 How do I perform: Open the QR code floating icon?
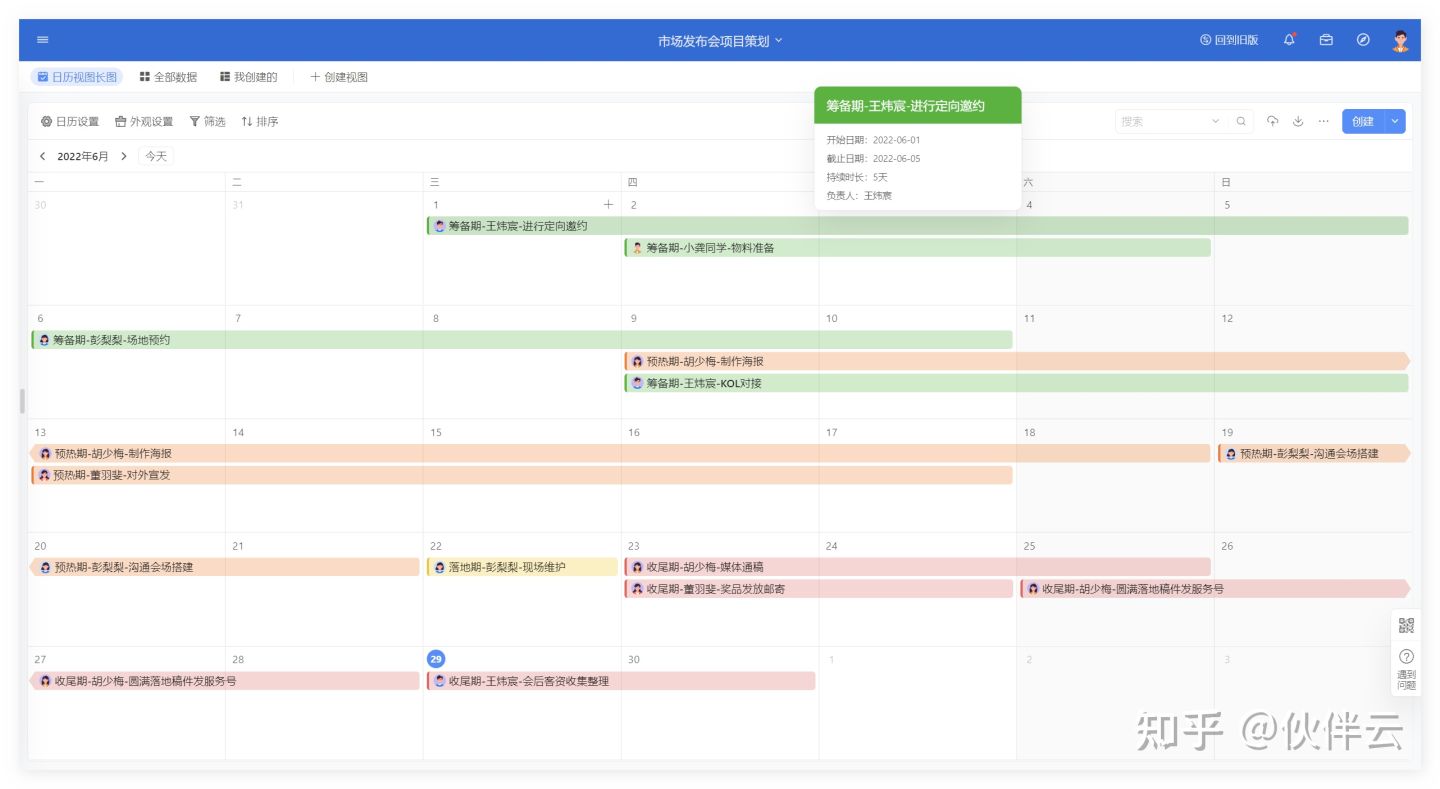tap(1406, 625)
